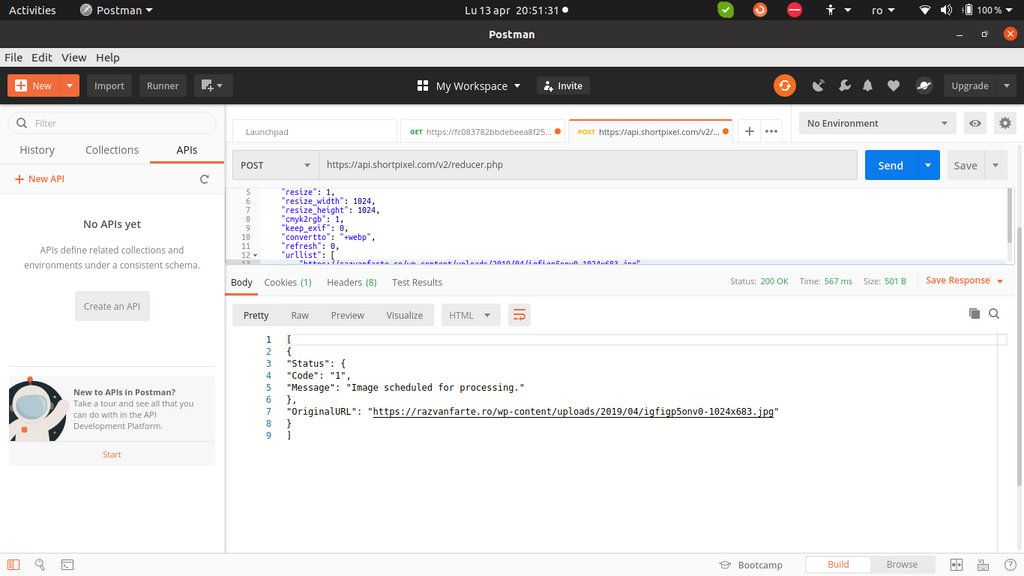This screenshot has width=1024, height=576.
Task: Open the satellite capture requests icon
Action: coord(818,86)
